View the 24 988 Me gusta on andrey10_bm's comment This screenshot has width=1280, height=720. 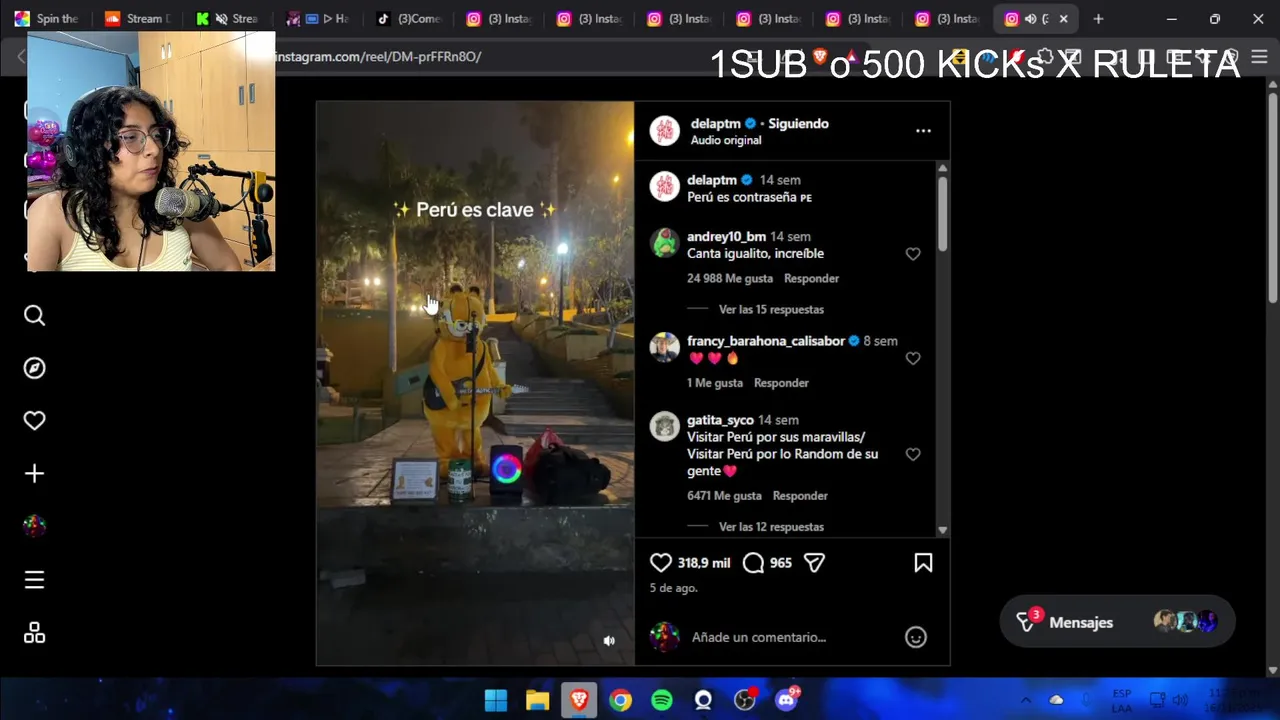(x=730, y=278)
